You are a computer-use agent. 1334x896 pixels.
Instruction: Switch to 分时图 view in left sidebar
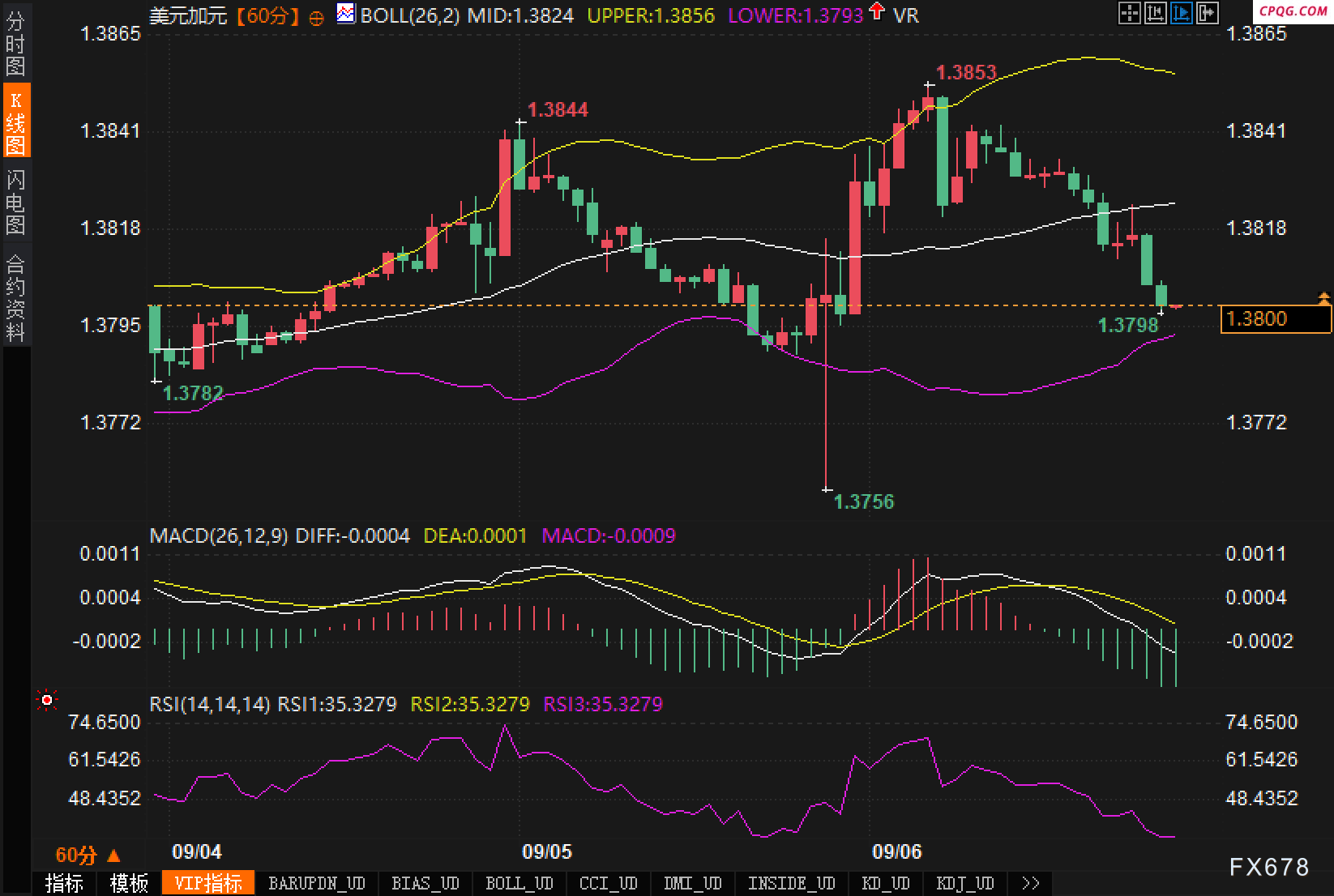pos(15,44)
